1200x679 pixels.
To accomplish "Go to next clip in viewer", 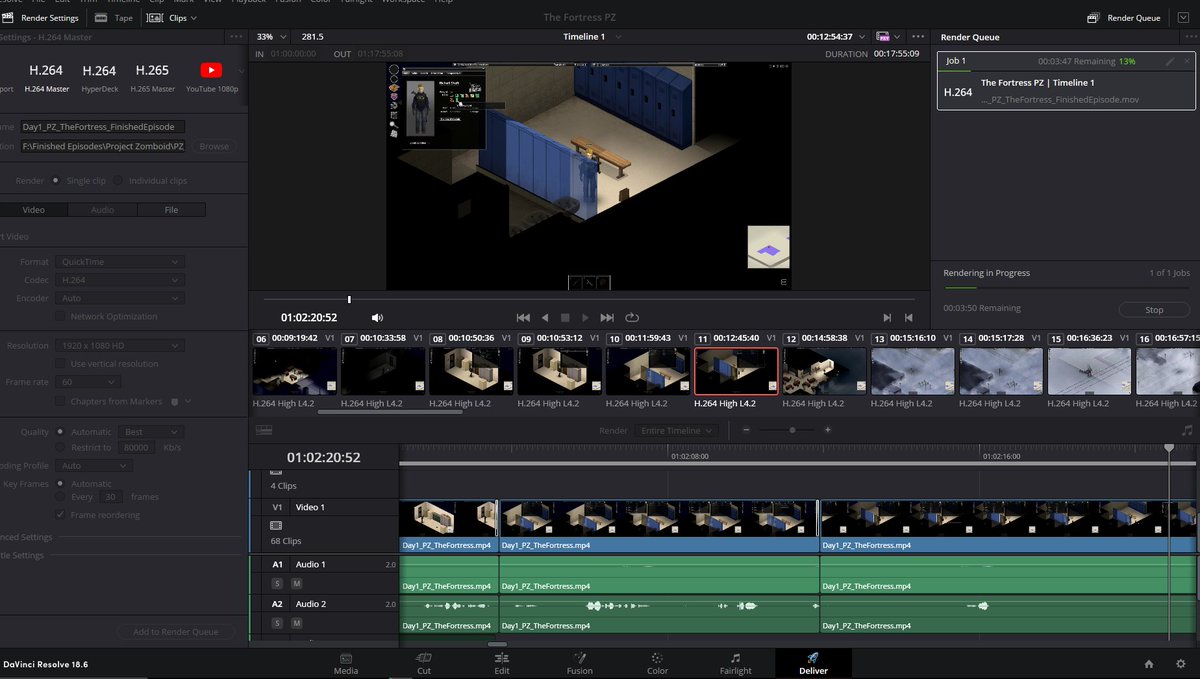I will pos(887,318).
